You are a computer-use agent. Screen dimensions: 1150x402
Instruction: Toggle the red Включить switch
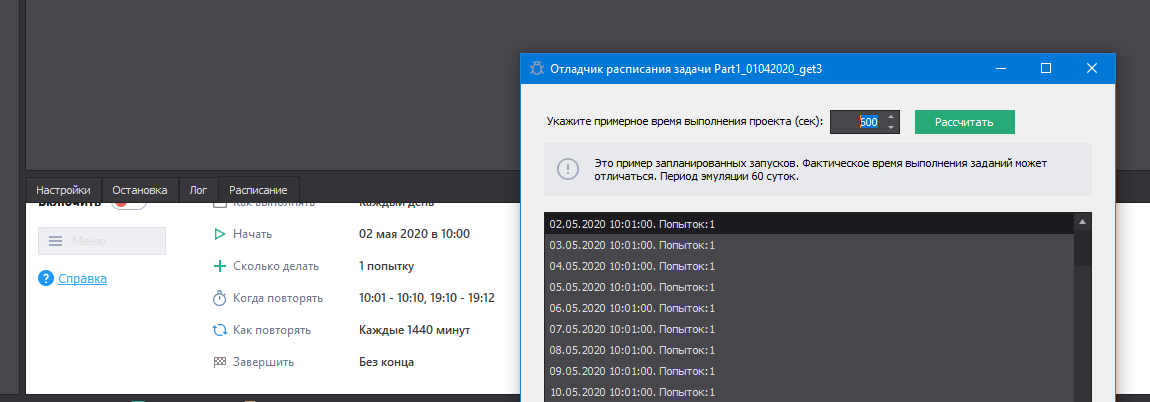point(129,203)
